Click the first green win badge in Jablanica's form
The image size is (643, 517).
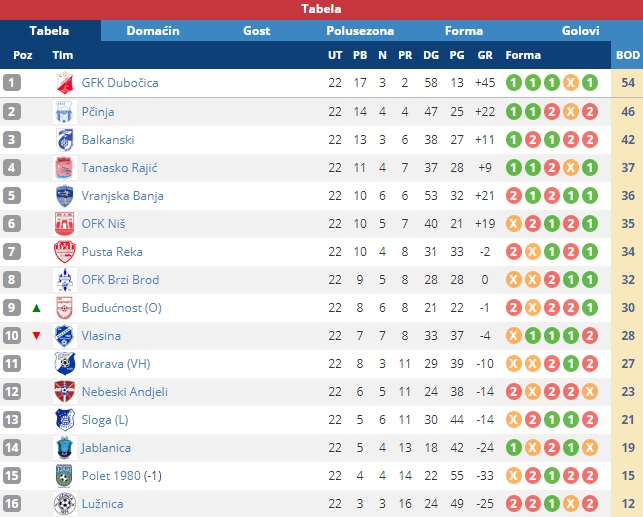pos(513,448)
